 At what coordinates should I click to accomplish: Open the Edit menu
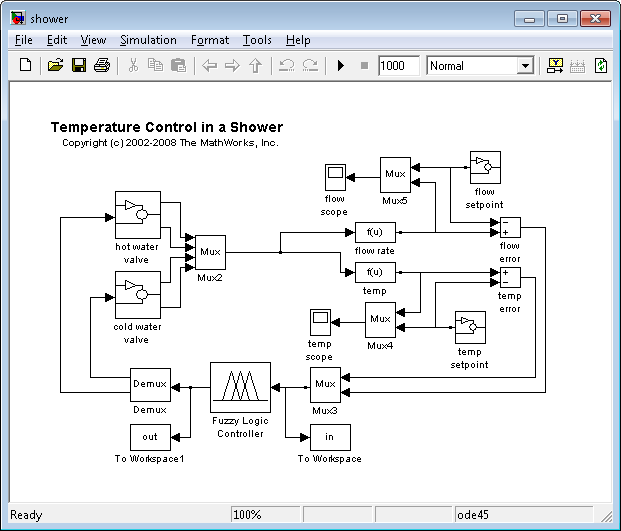[x=57, y=40]
